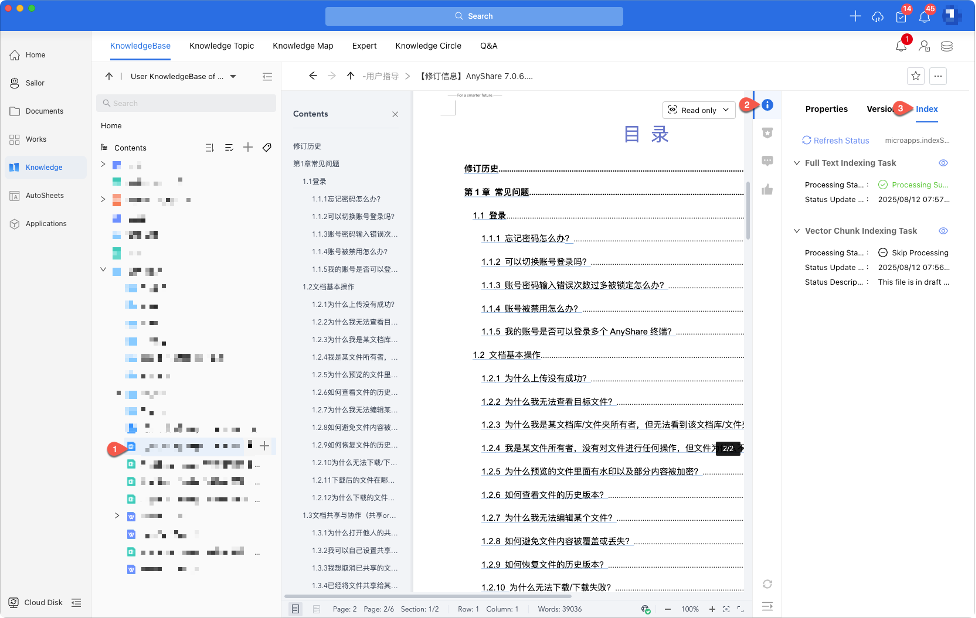The height and width of the screenshot is (618, 976).
Task: Jump to 1.1登录 in document outline
Action: (x=314, y=182)
